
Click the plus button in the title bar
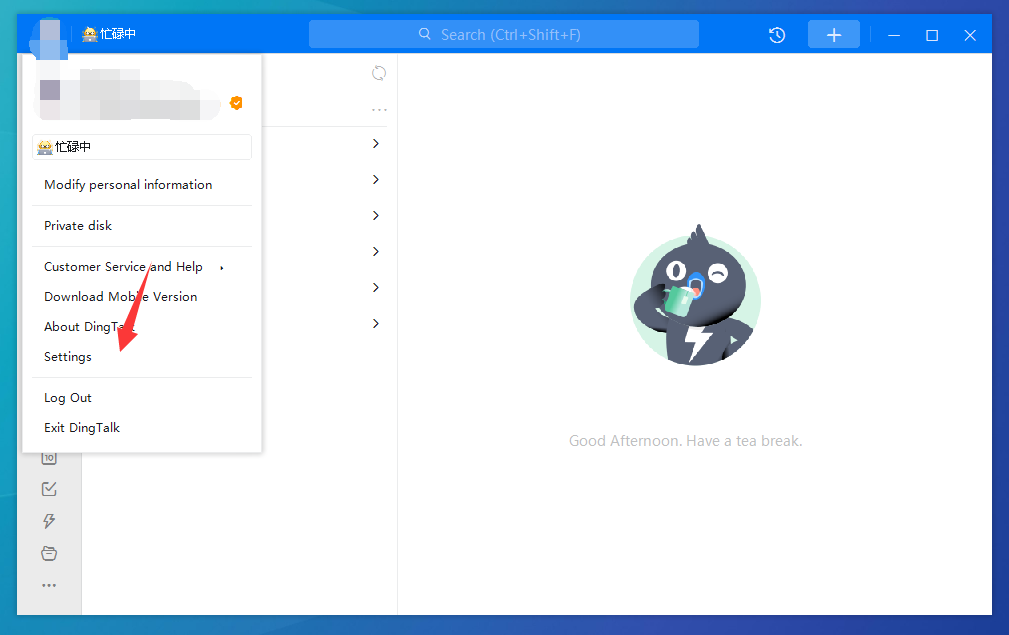click(833, 35)
